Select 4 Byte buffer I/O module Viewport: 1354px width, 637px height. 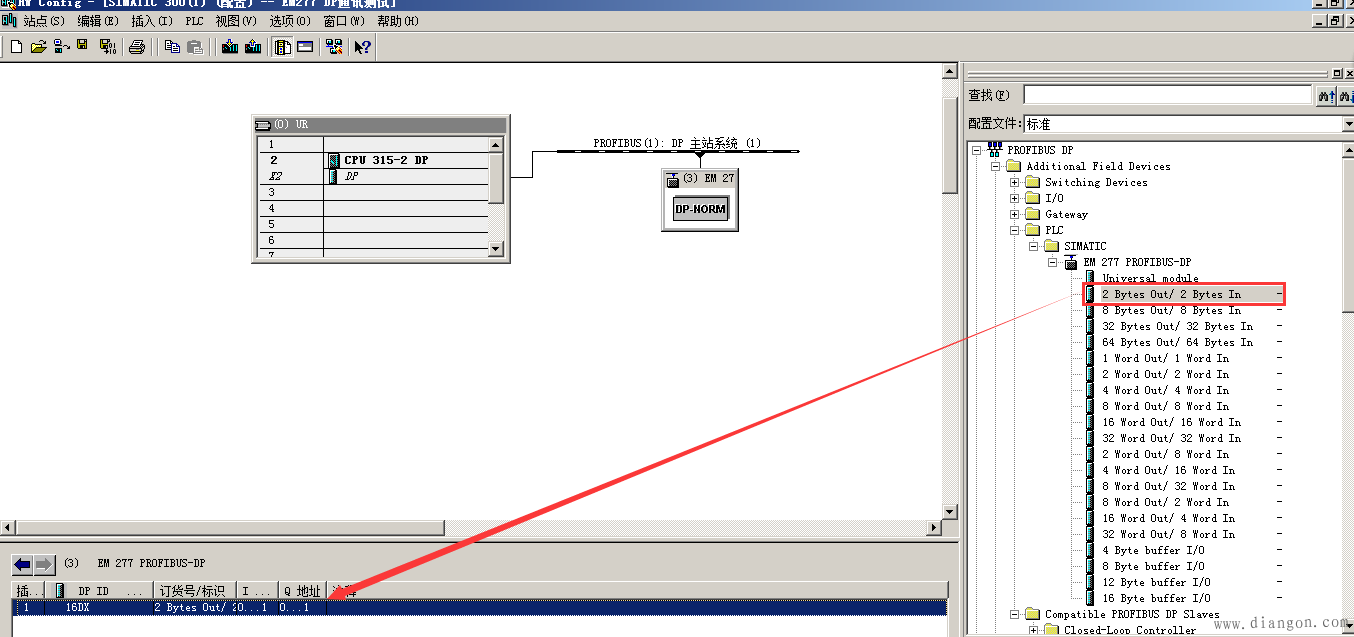(x=1153, y=550)
